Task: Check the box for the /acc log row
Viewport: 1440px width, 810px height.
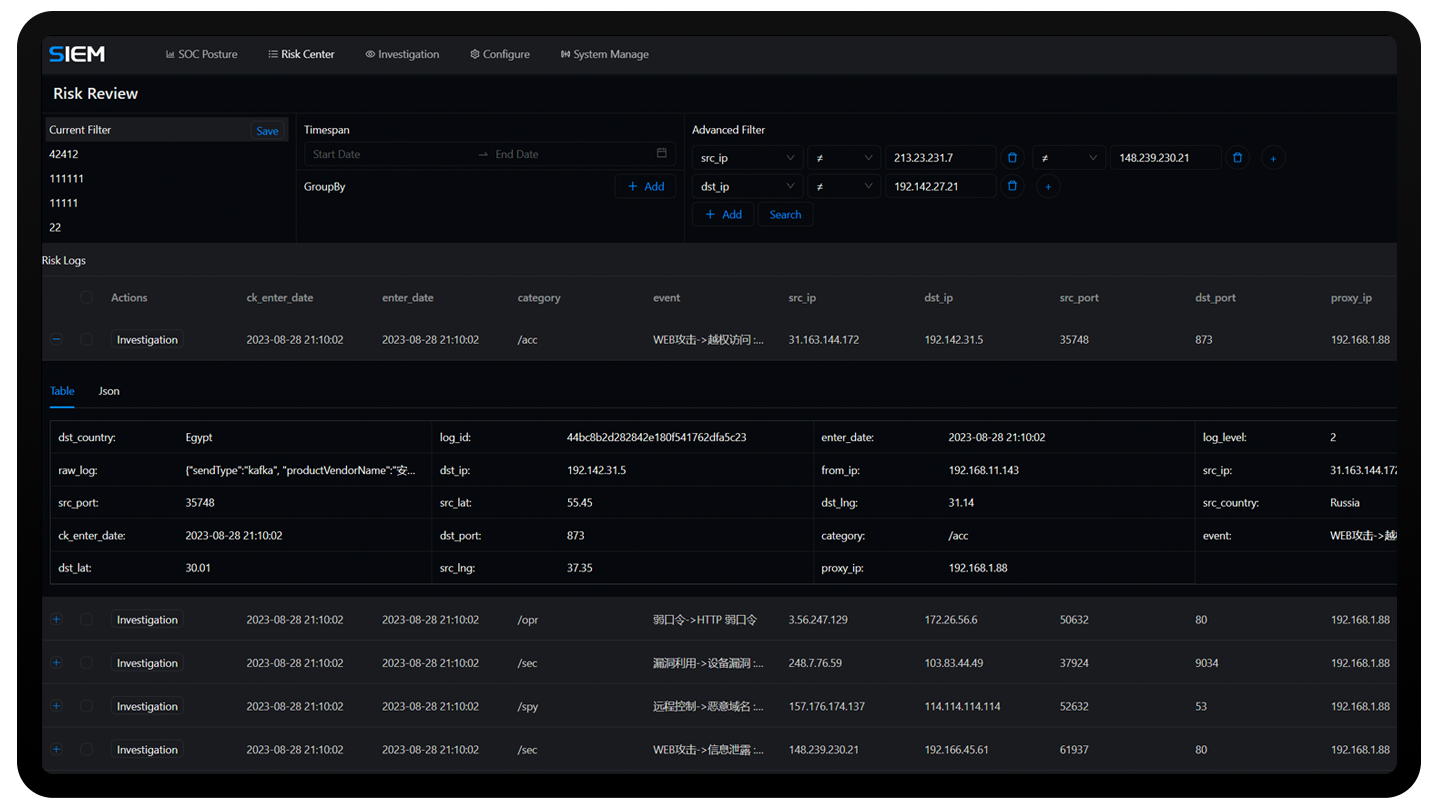Action: pyautogui.click(x=86, y=340)
